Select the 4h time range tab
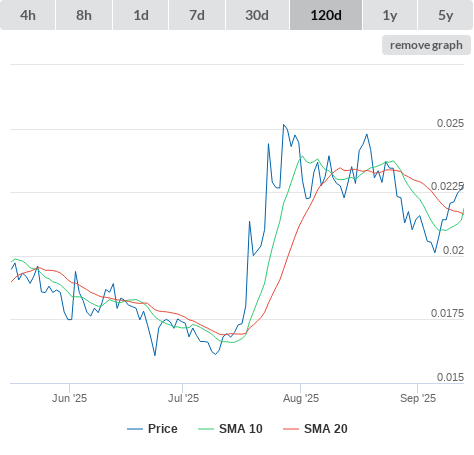This screenshot has height=455, width=474. click(28, 15)
